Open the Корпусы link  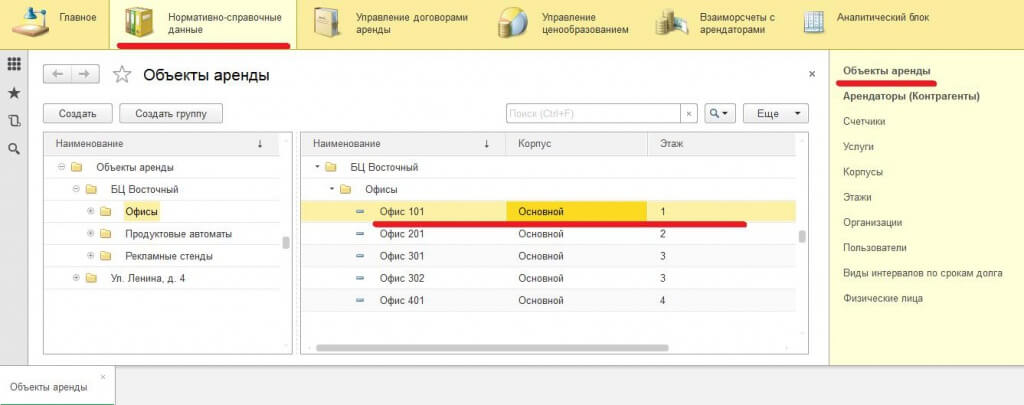863,172
